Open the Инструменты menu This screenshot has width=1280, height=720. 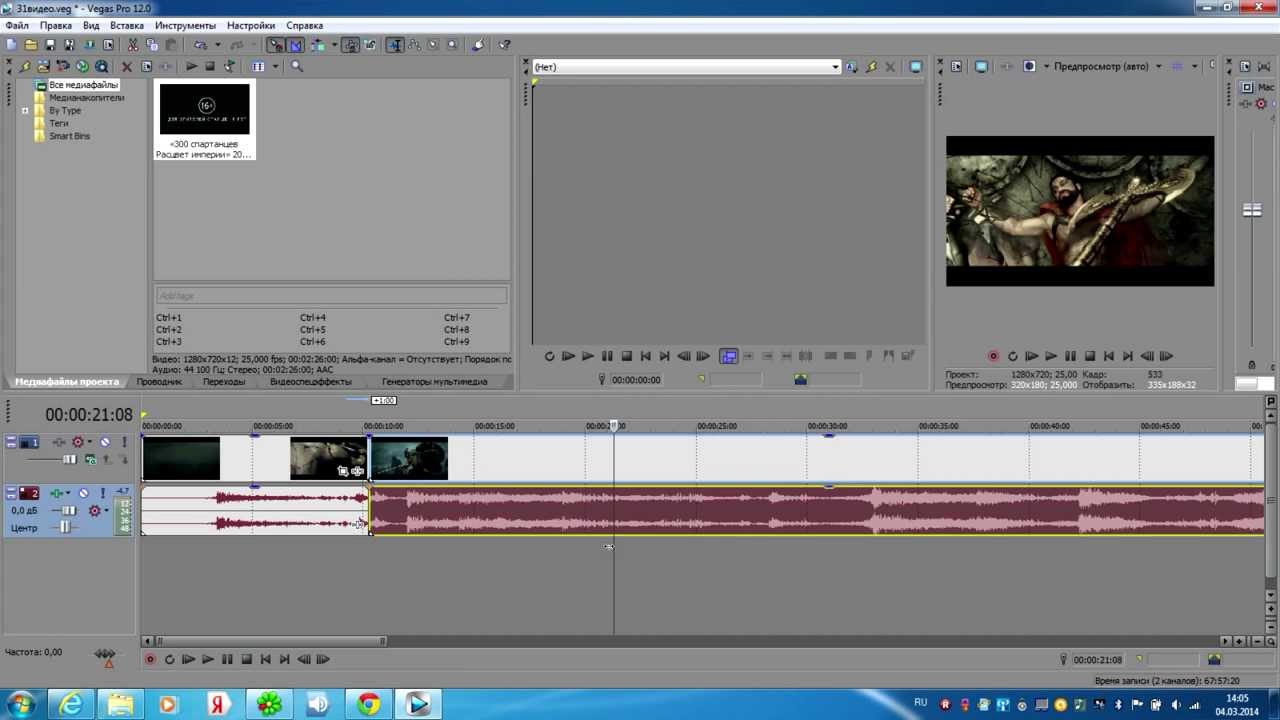pos(185,25)
